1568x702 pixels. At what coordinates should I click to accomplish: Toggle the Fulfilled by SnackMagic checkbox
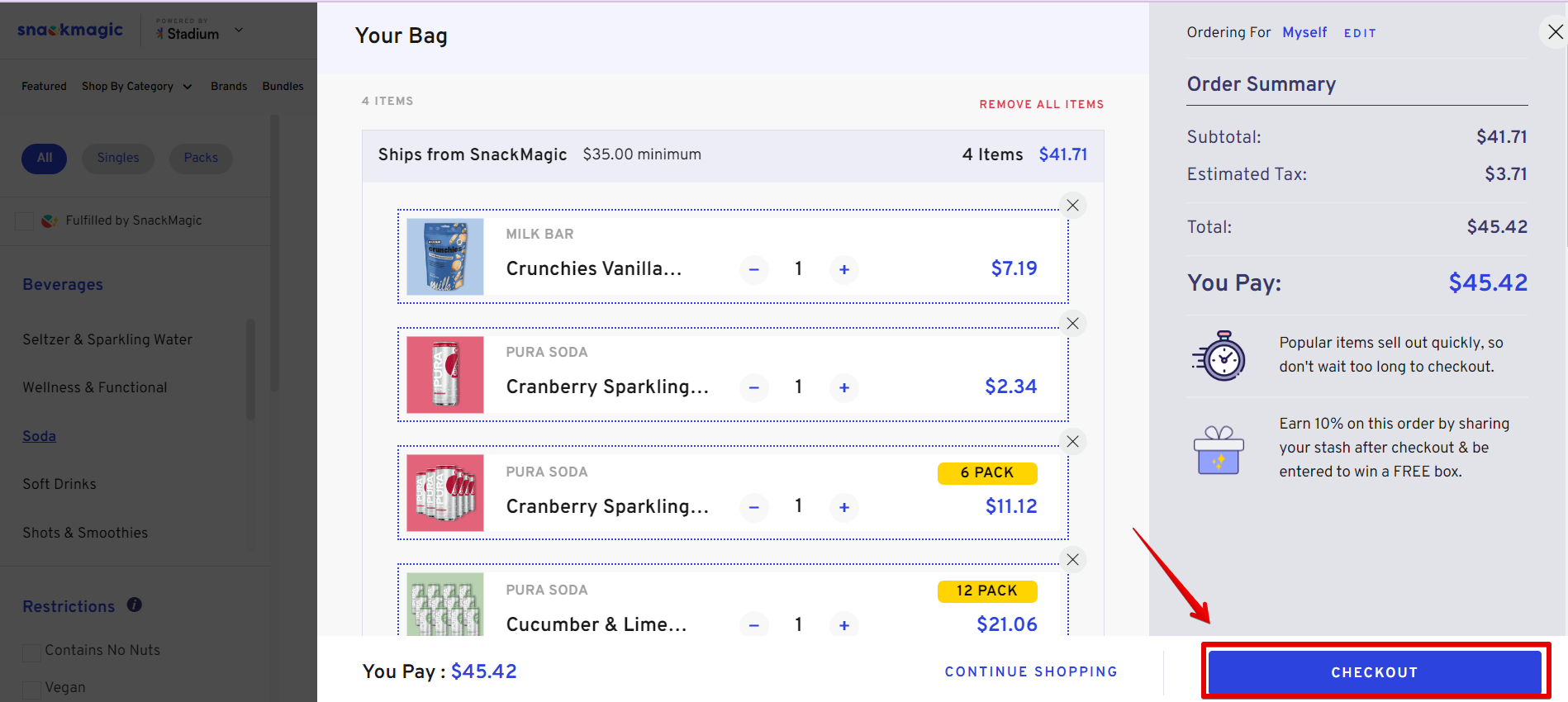(x=25, y=221)
